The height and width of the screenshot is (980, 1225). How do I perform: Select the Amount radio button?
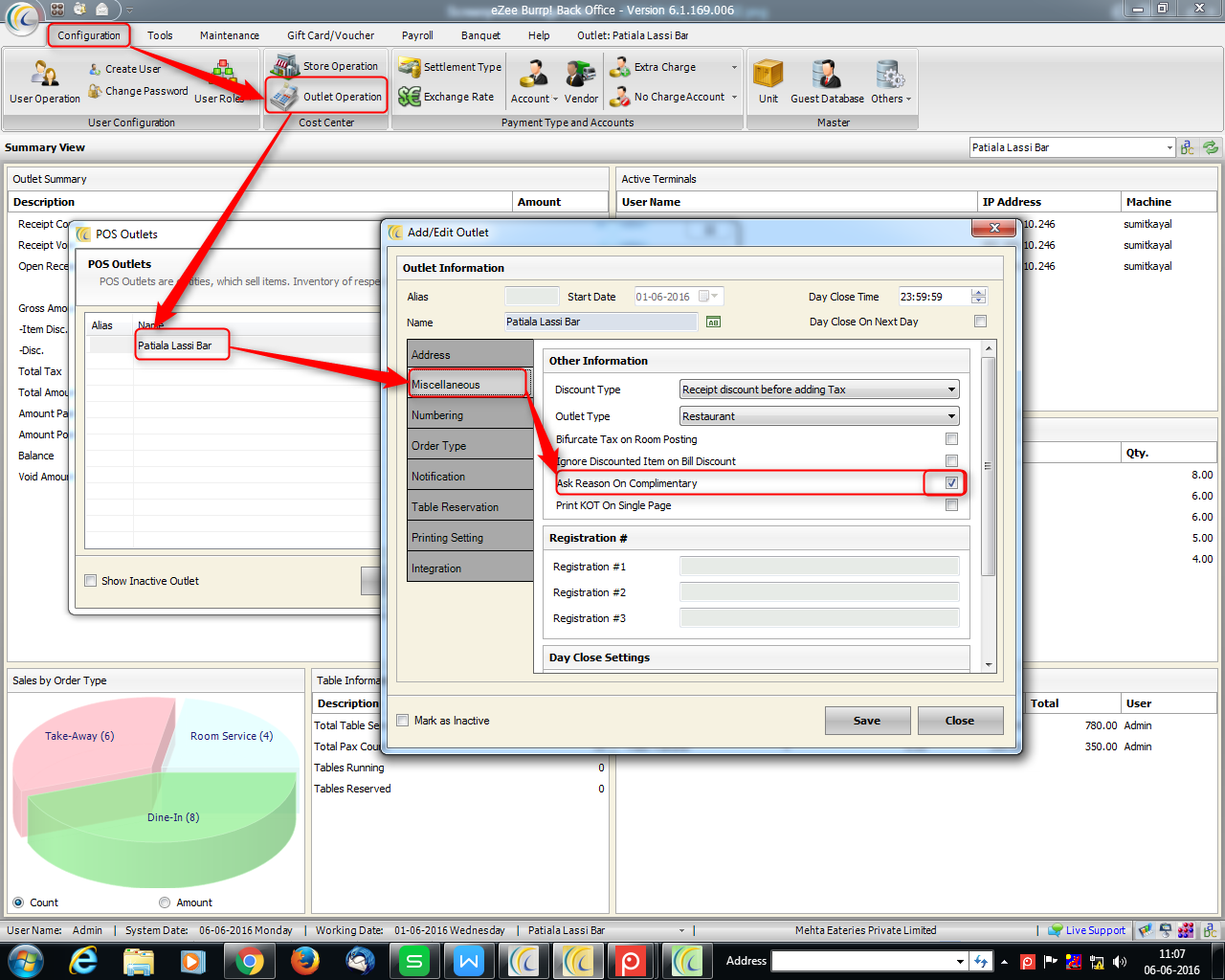pyautogui.click(x=165, y=902)
